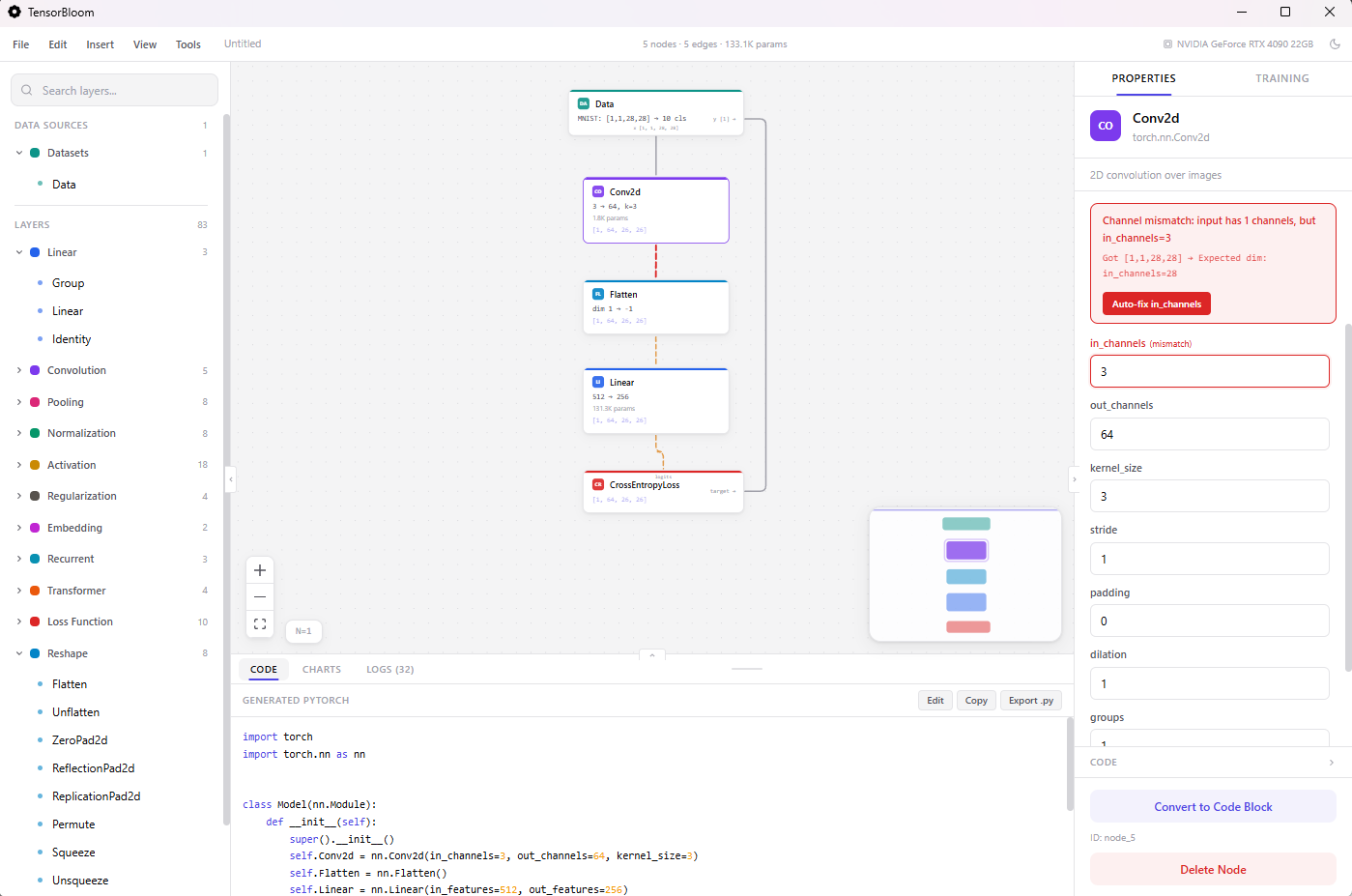Viewport: 1352px width, 896px height.
Task: Click the search magnifier in the layers panel
Action: click(x=26, y=89)
